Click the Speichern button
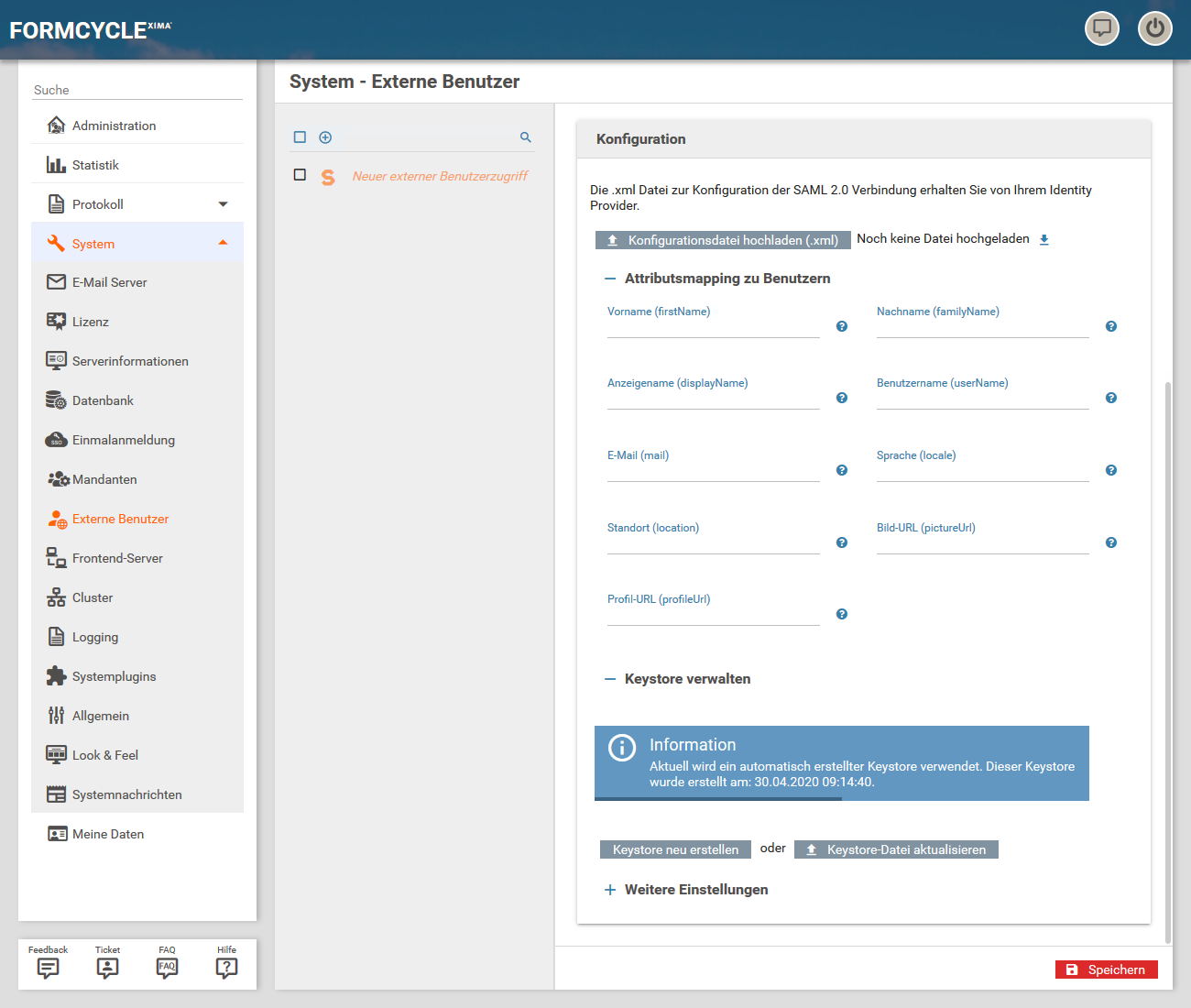The width and height of the screenshot is (1191, 1008). [x=1106, y=970]
